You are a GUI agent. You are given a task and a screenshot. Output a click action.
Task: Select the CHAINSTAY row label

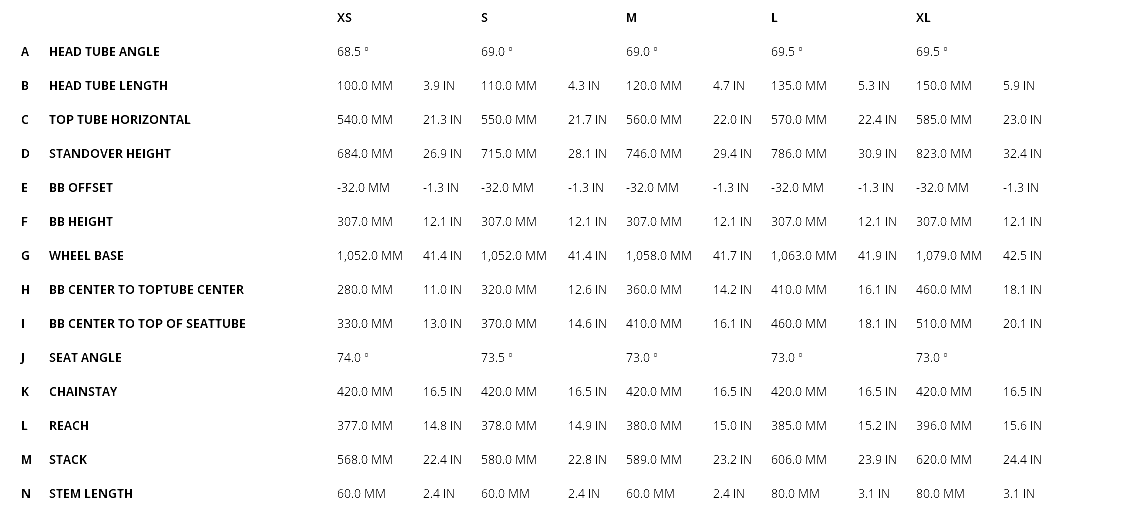click(83, 392)
